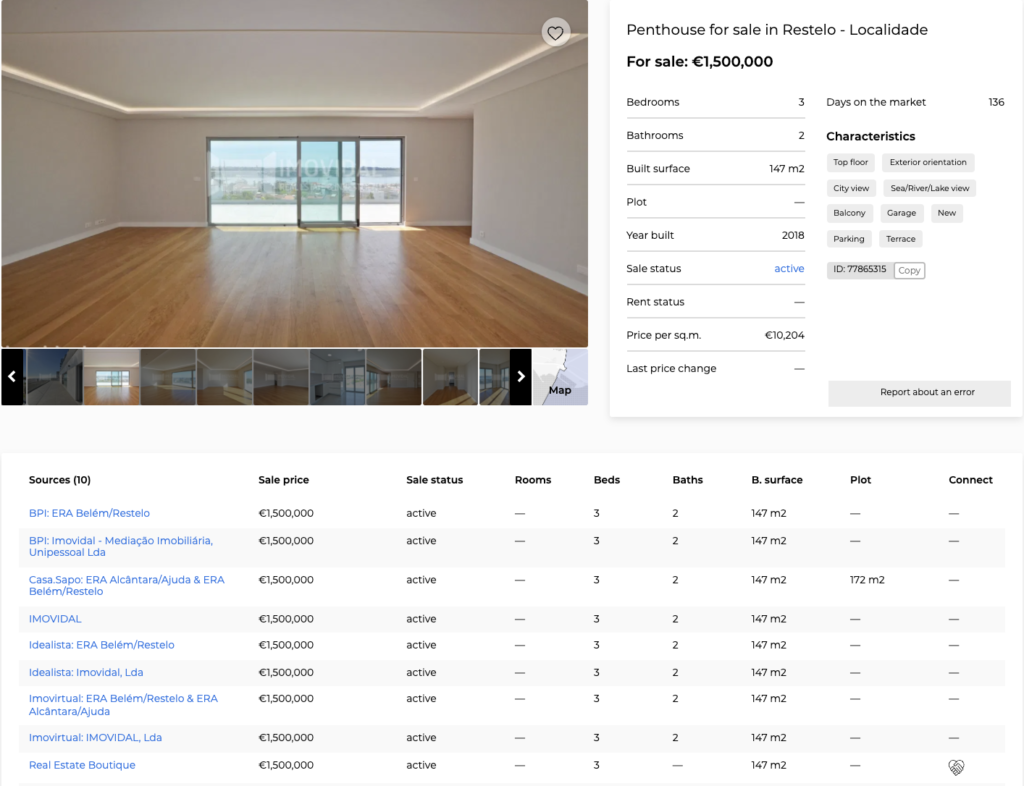
Task: Open Imovirtual: IMOVIDAL, Lda link
Action: tap(95, 738)
